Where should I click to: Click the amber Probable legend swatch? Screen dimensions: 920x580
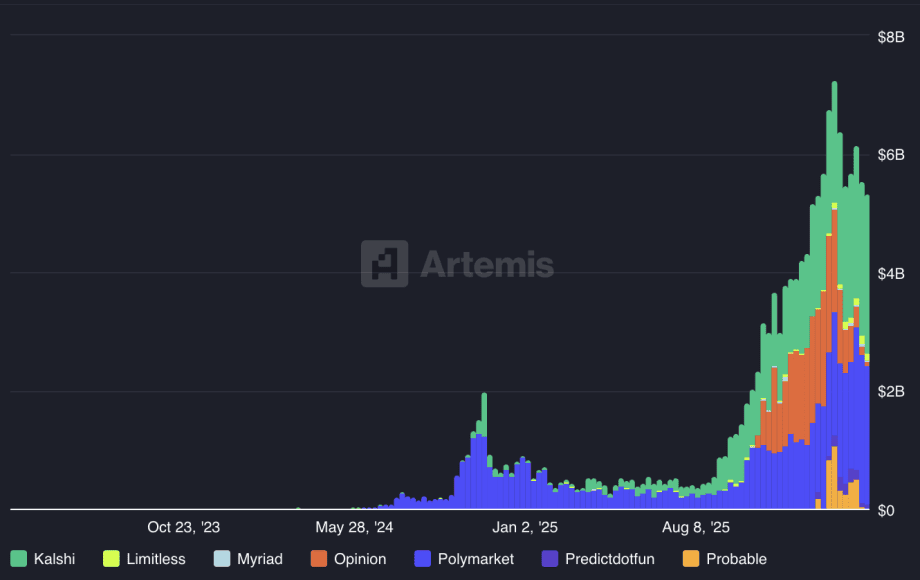(691, 559)
